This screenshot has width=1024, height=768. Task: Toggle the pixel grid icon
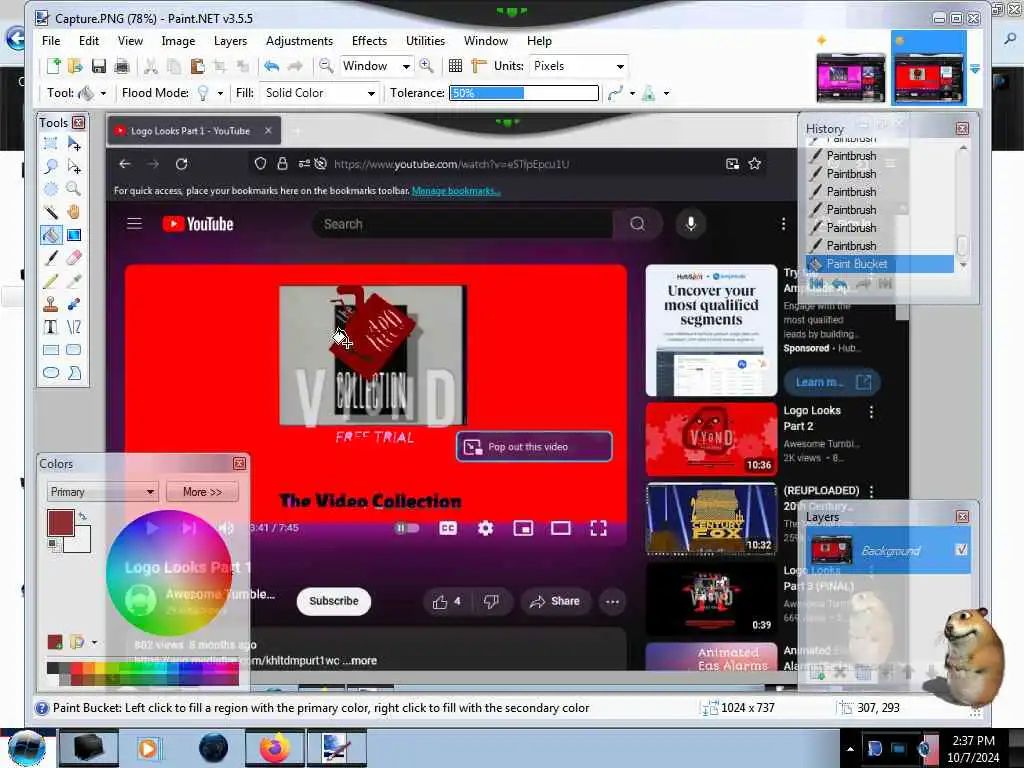tap(455, 66)
